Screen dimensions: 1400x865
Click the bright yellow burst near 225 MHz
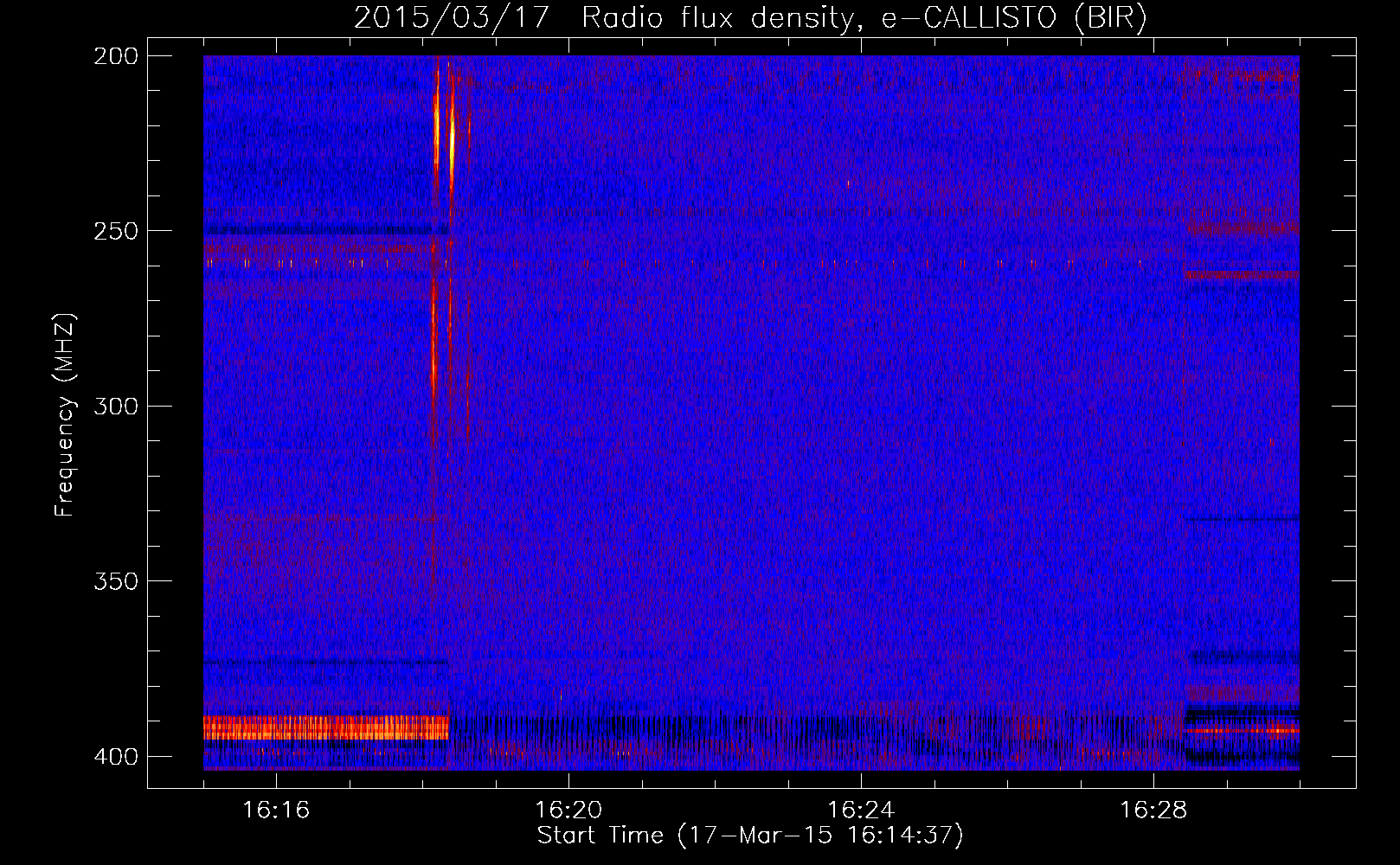coord(452,143)
